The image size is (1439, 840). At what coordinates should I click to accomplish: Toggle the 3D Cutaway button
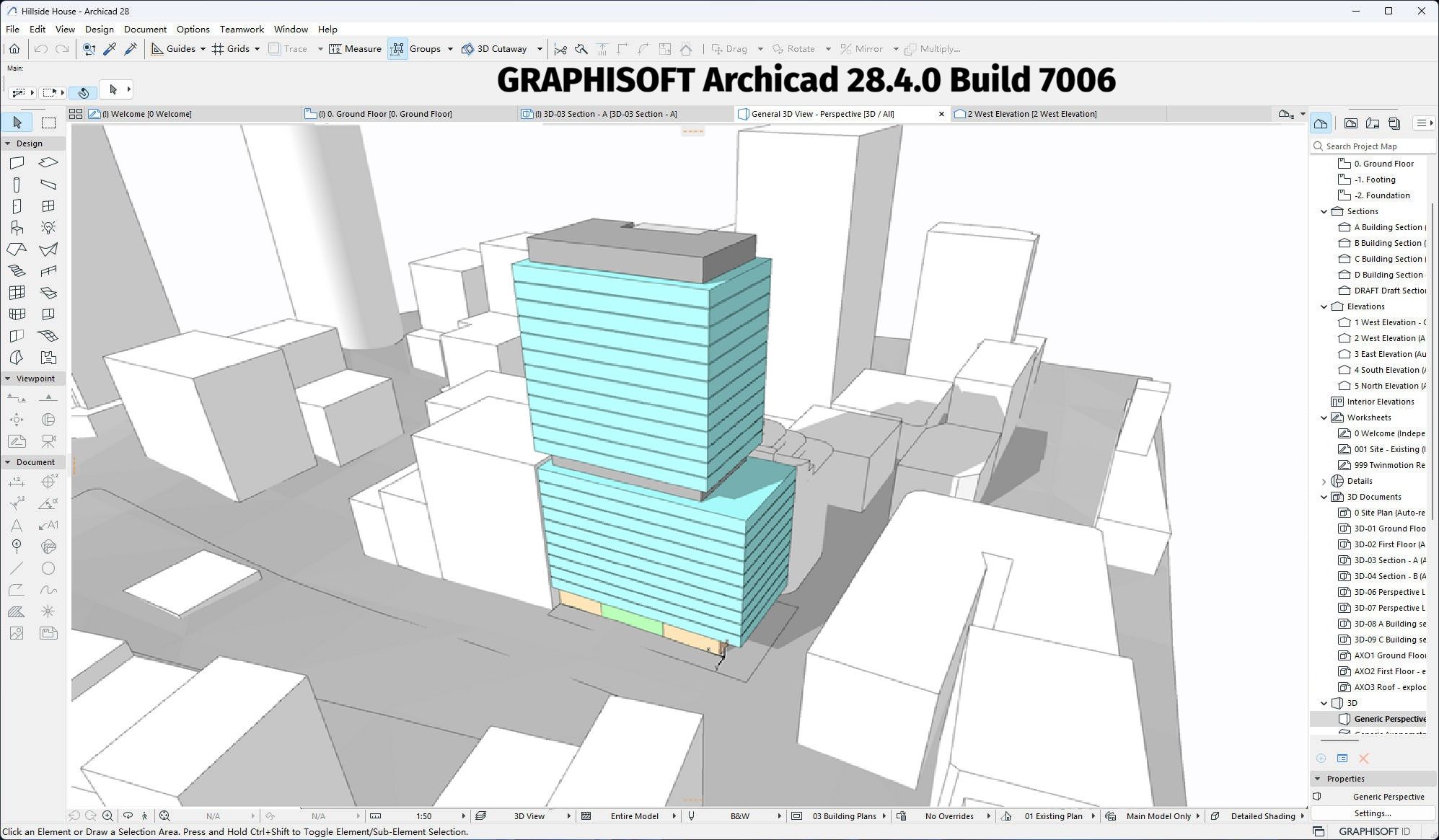[494, 49]
